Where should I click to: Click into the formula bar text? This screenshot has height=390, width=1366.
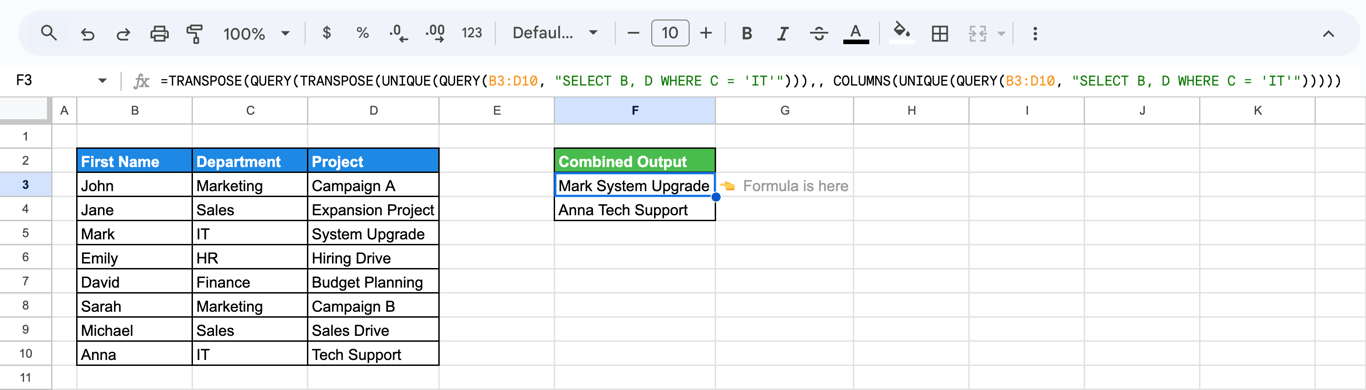750,80
